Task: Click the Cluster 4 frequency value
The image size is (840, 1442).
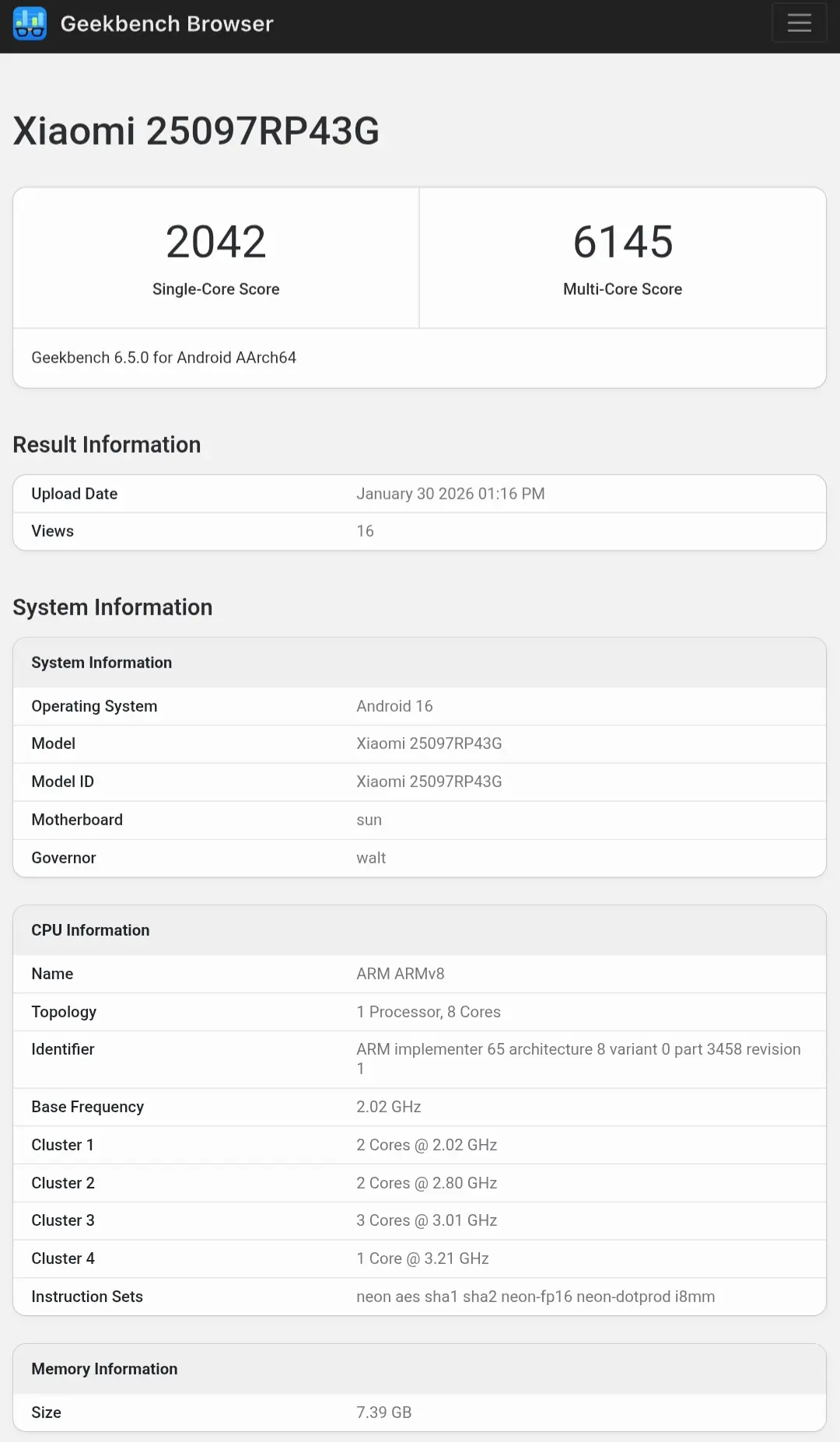Action: (x=422, y=1258)
